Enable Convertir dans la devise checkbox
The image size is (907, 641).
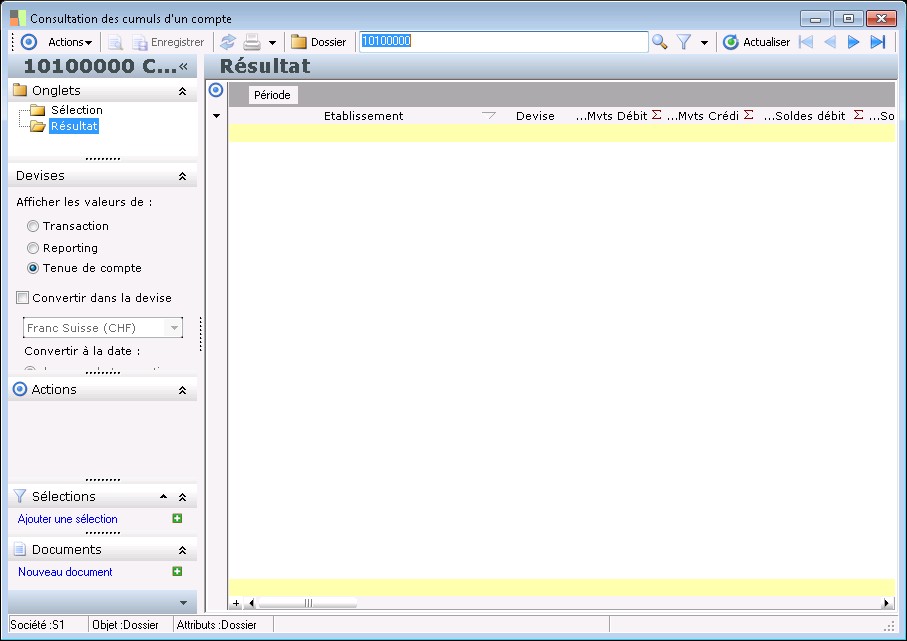click(x=22, y=298)
